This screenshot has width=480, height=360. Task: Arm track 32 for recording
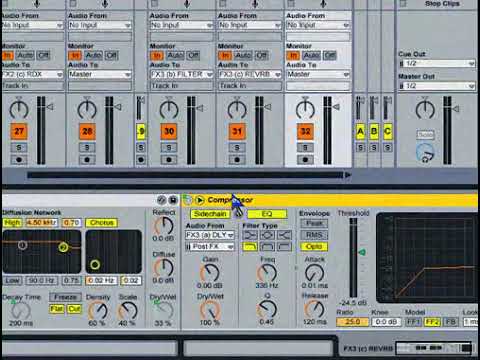point(305,160)
